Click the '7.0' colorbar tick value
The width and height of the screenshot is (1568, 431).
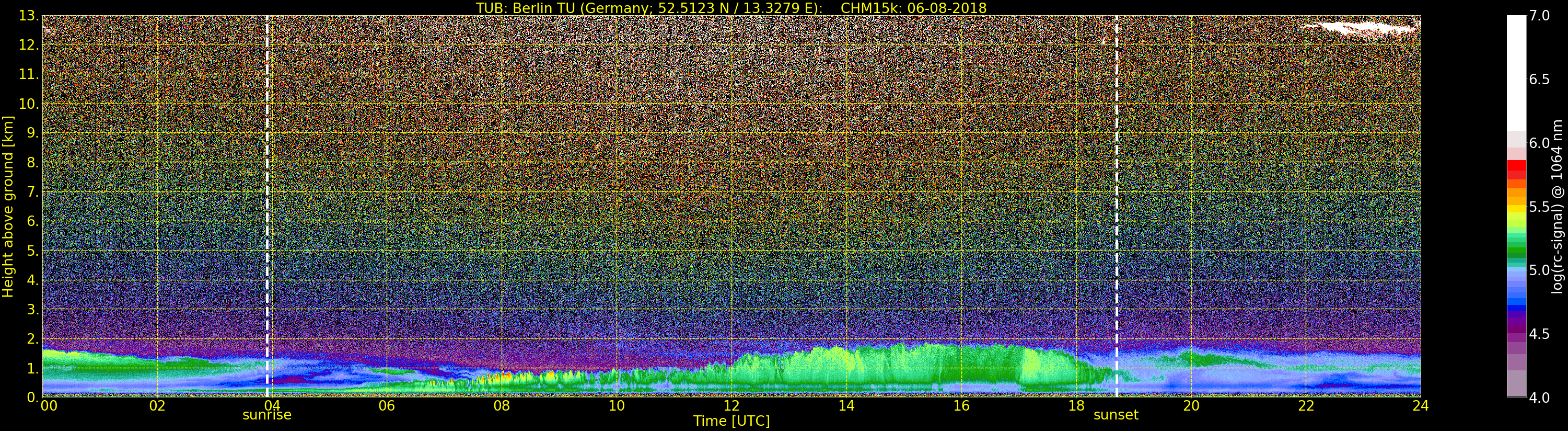[1540, 16]
